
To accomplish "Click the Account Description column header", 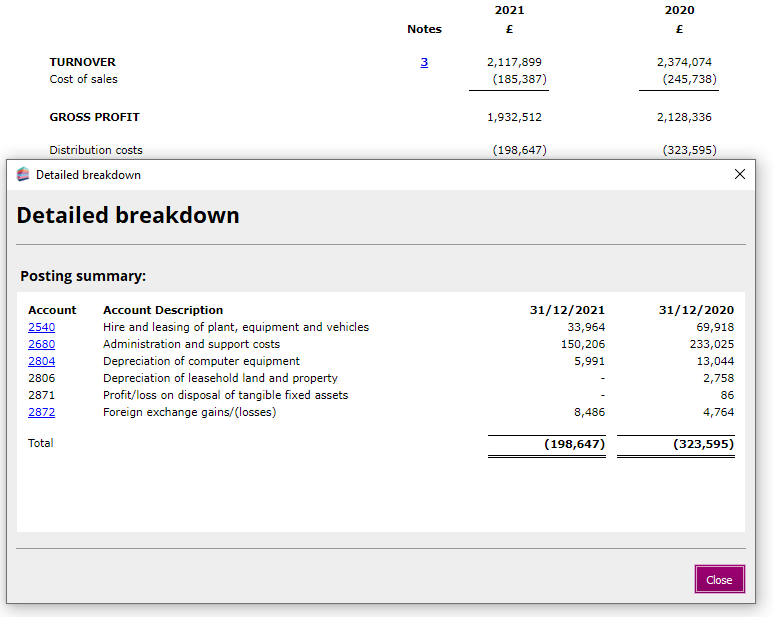I will [x=163, y=310].
